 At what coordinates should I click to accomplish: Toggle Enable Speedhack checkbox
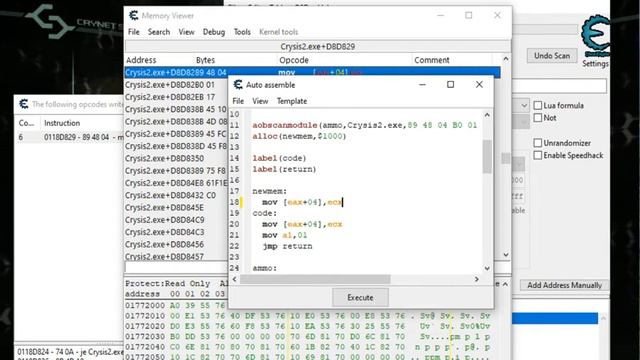(x=538, y=155)
